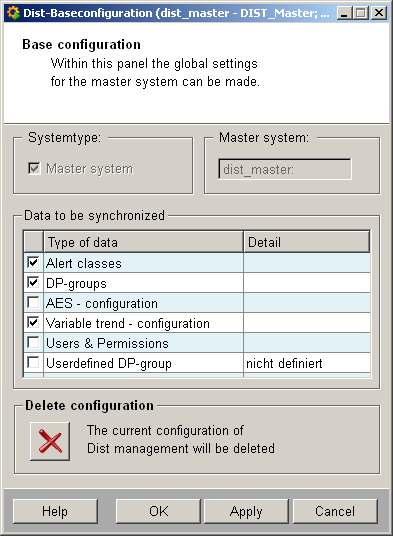
Task: Select the nicht definiert detail cell
Action: [307, 363]
